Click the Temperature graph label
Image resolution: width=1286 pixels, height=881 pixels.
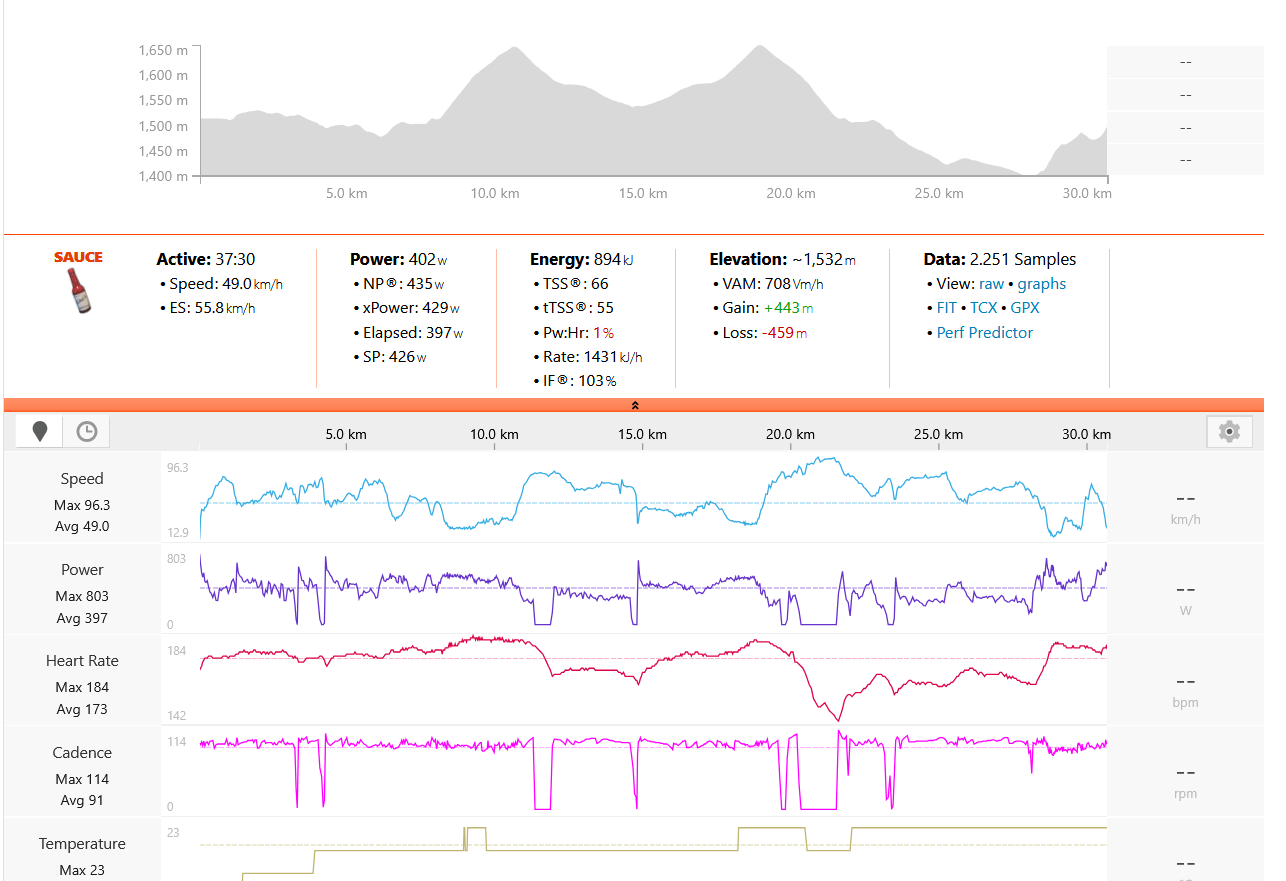(82, 844)
